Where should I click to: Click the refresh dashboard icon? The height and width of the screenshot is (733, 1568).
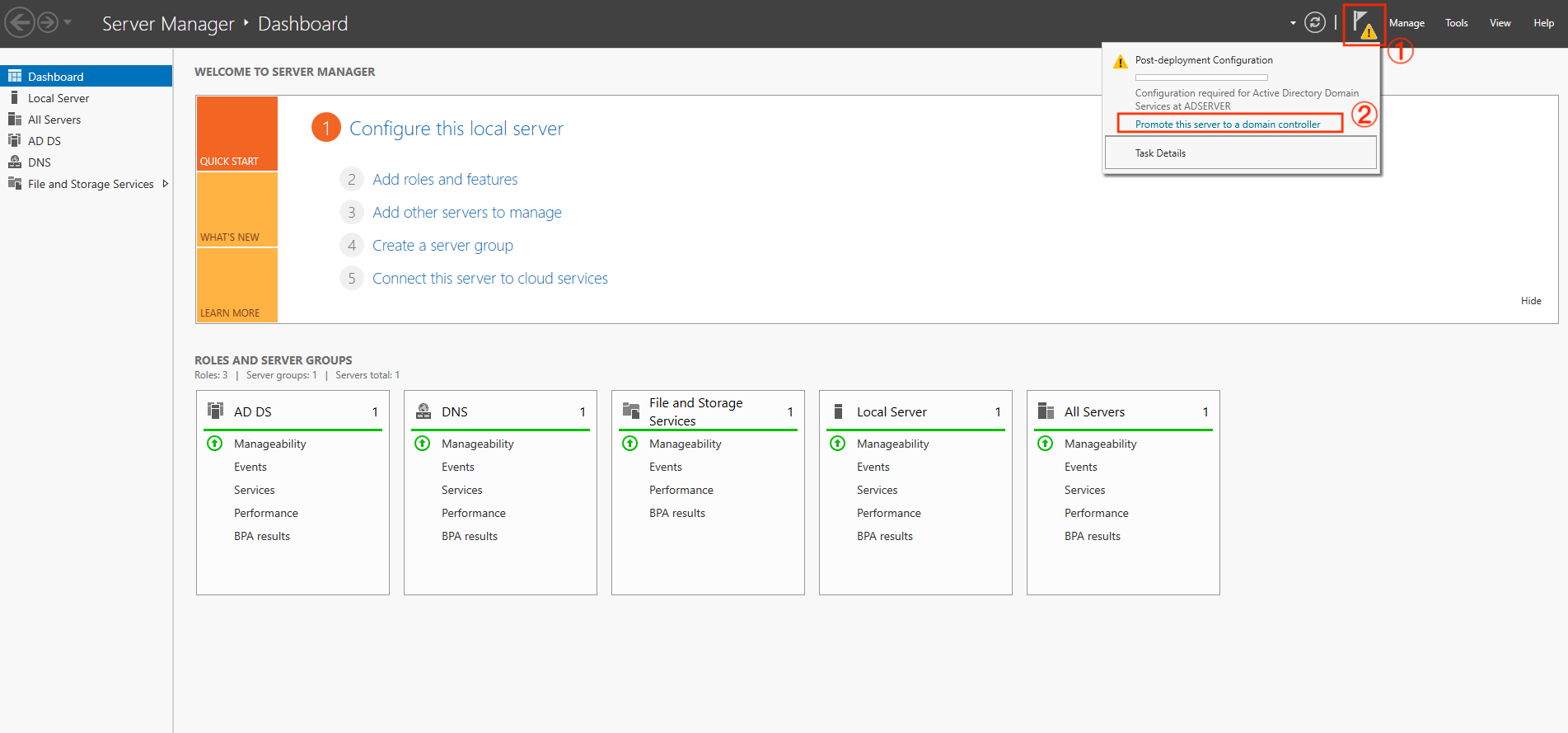point(1315,22)
